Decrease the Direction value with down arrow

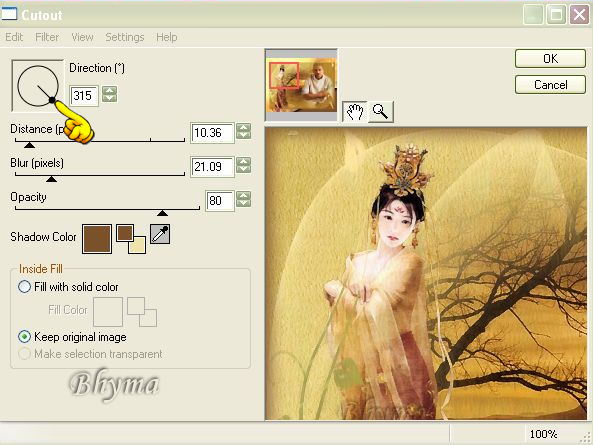click(x=110, y=98)
